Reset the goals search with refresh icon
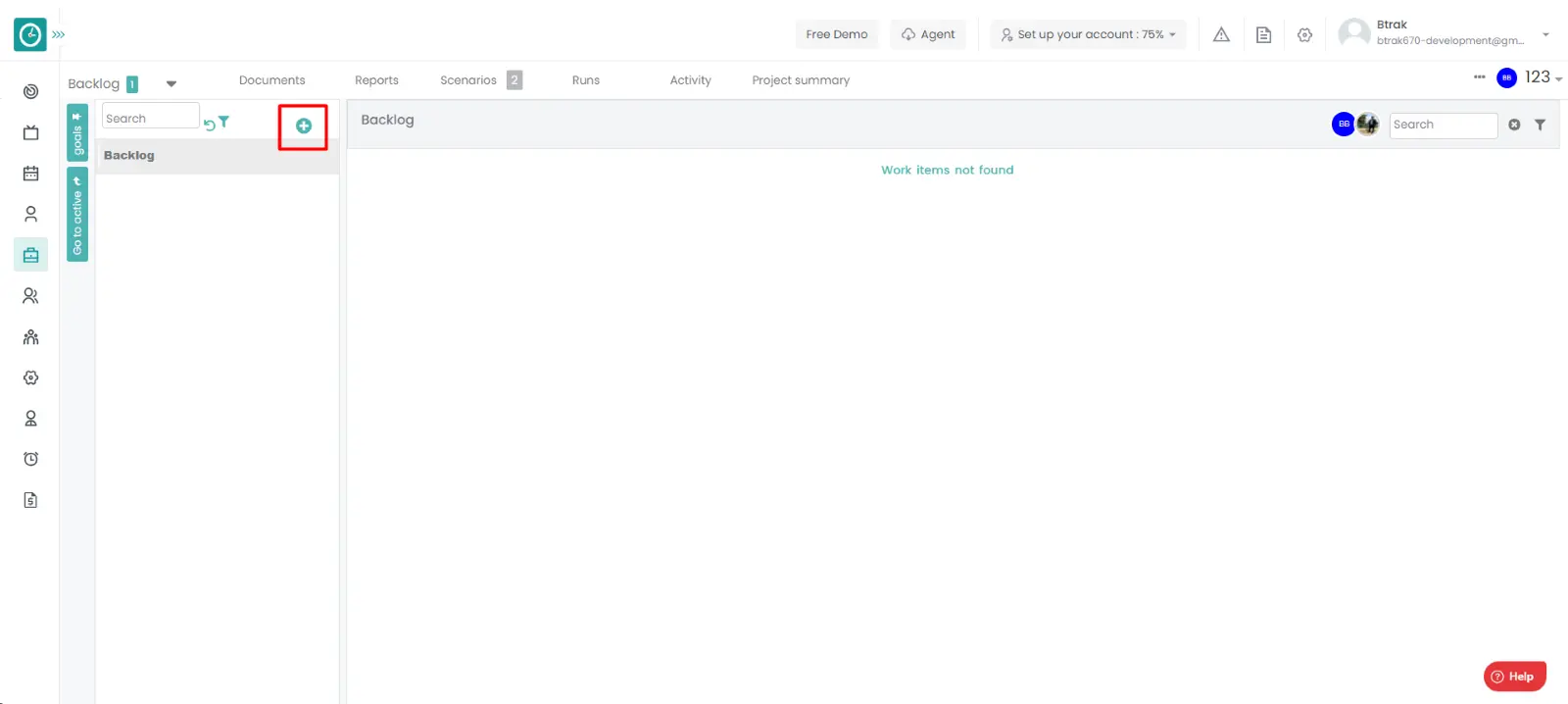The width and height of the screenshot is (1568, 704). coord(209,125)
